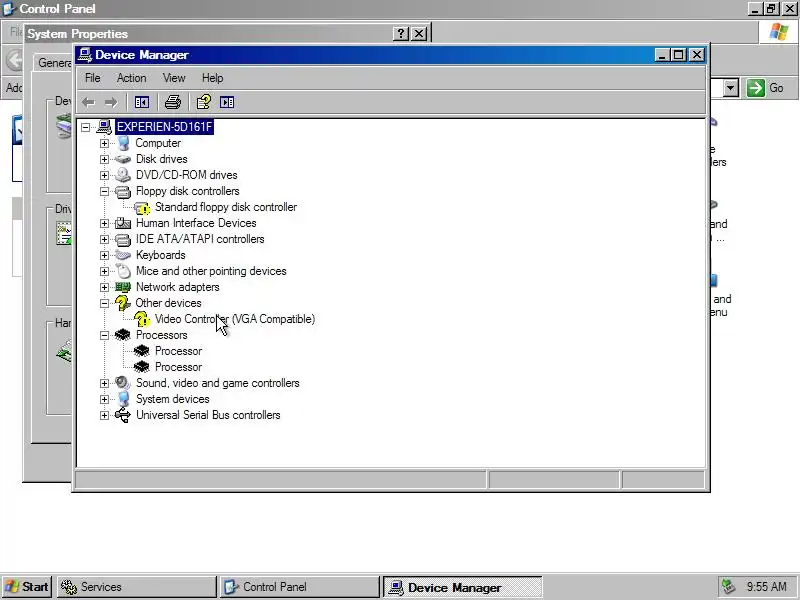Click the Forward arrow in Device Manager toolbar
The width and height of the screenshot is (800, 600).
tap(111, 103)
